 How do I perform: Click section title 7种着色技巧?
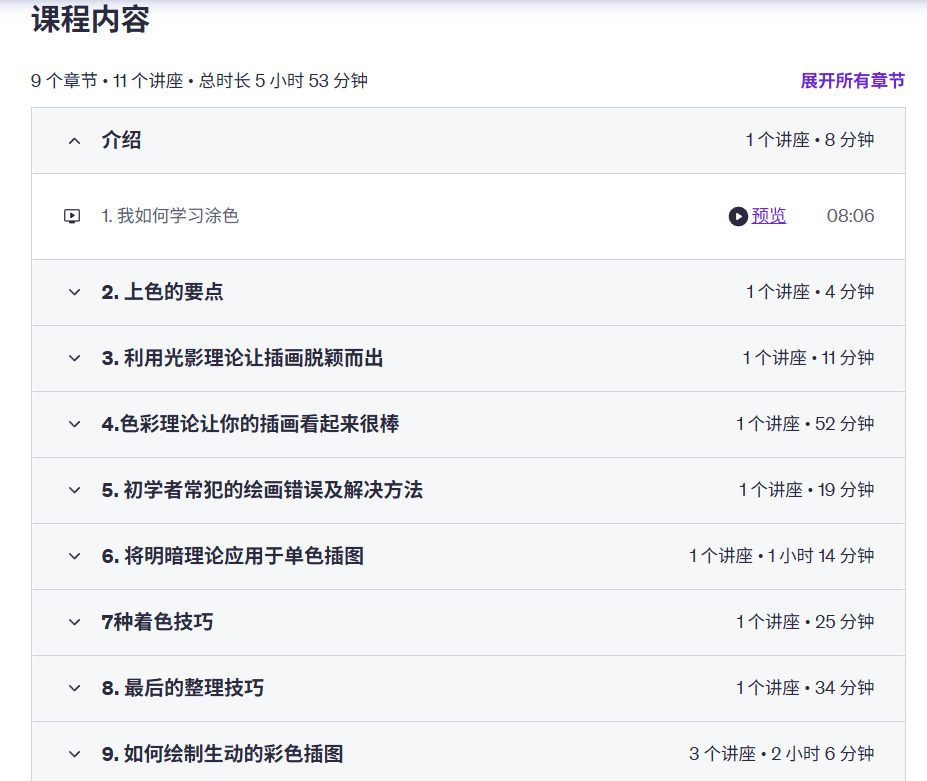157,622
